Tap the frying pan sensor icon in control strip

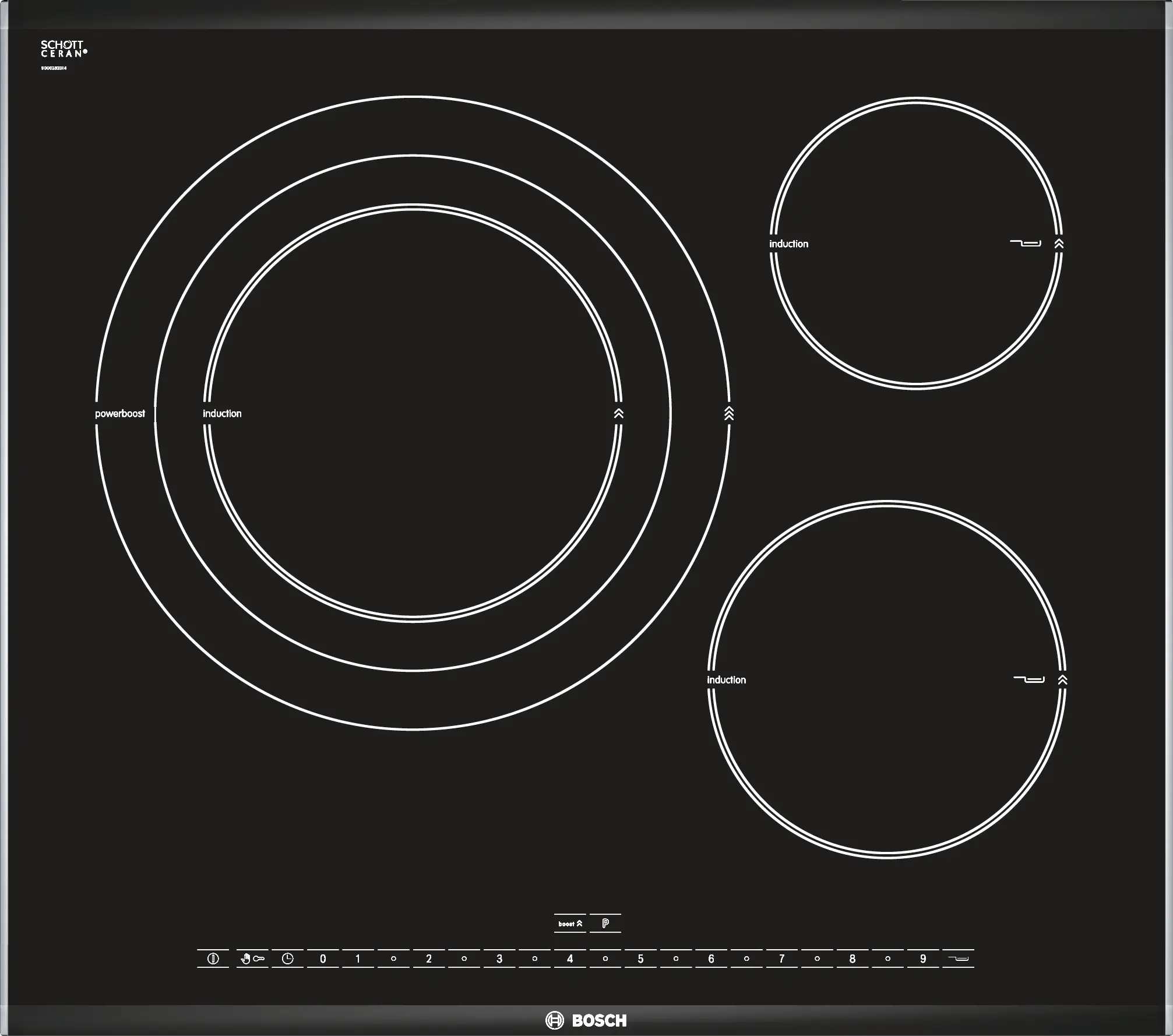point(958,959)
